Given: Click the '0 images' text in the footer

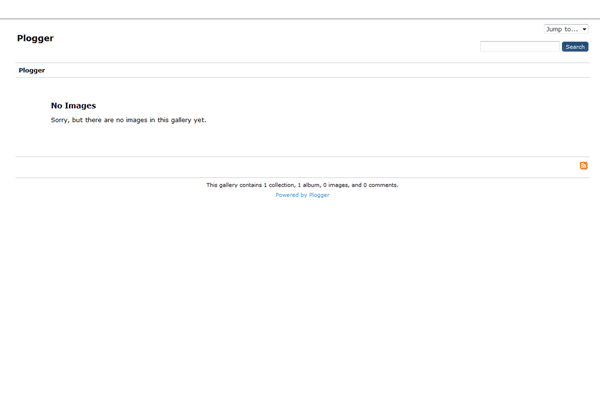Looking at the screenshot, I should tap(333, 185).
